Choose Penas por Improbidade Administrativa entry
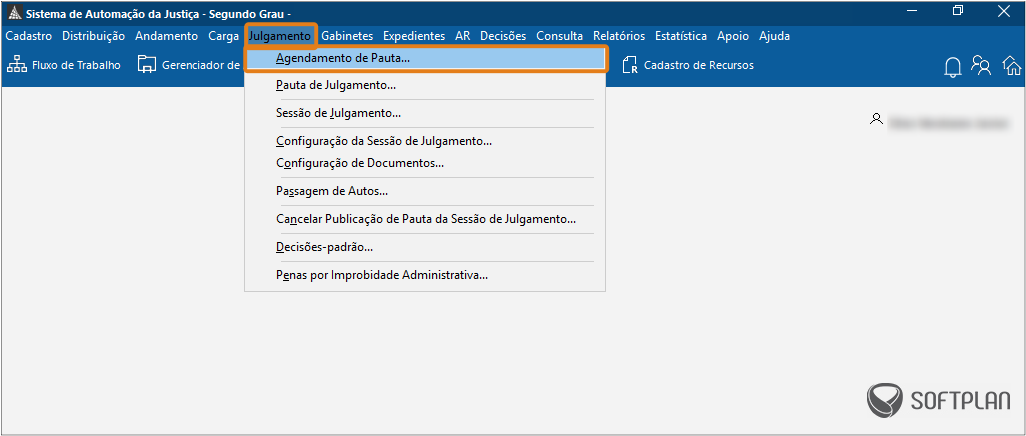The height and width of the screenshot is (436, 1026). (425, 275)
